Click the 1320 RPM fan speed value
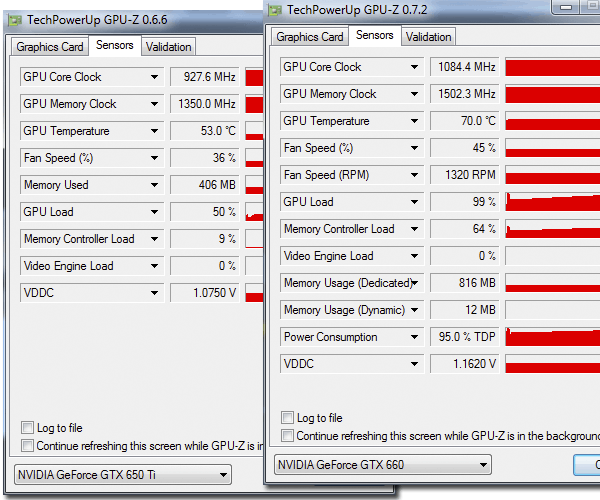Screen dimensions: 600x500 465,175
